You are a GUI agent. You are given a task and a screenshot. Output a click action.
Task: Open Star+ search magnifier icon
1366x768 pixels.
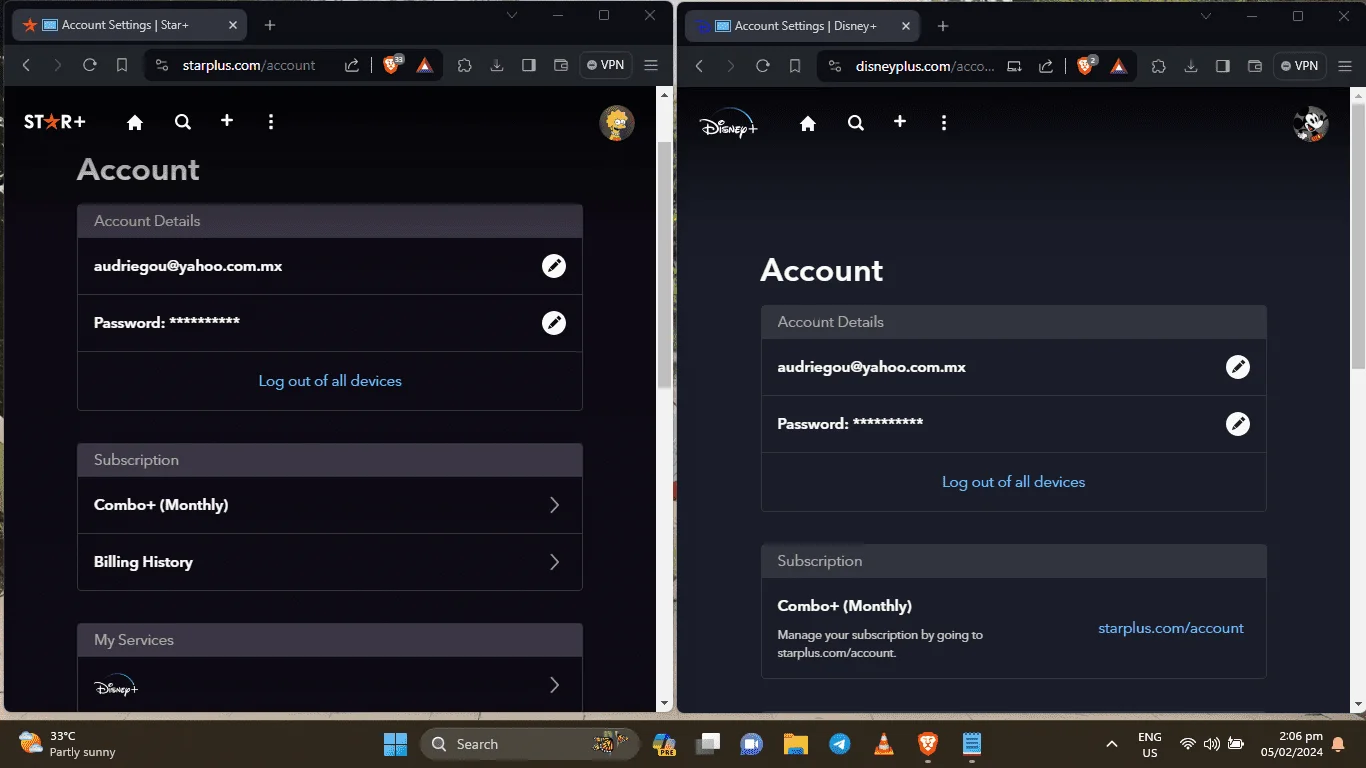point(182,122)
